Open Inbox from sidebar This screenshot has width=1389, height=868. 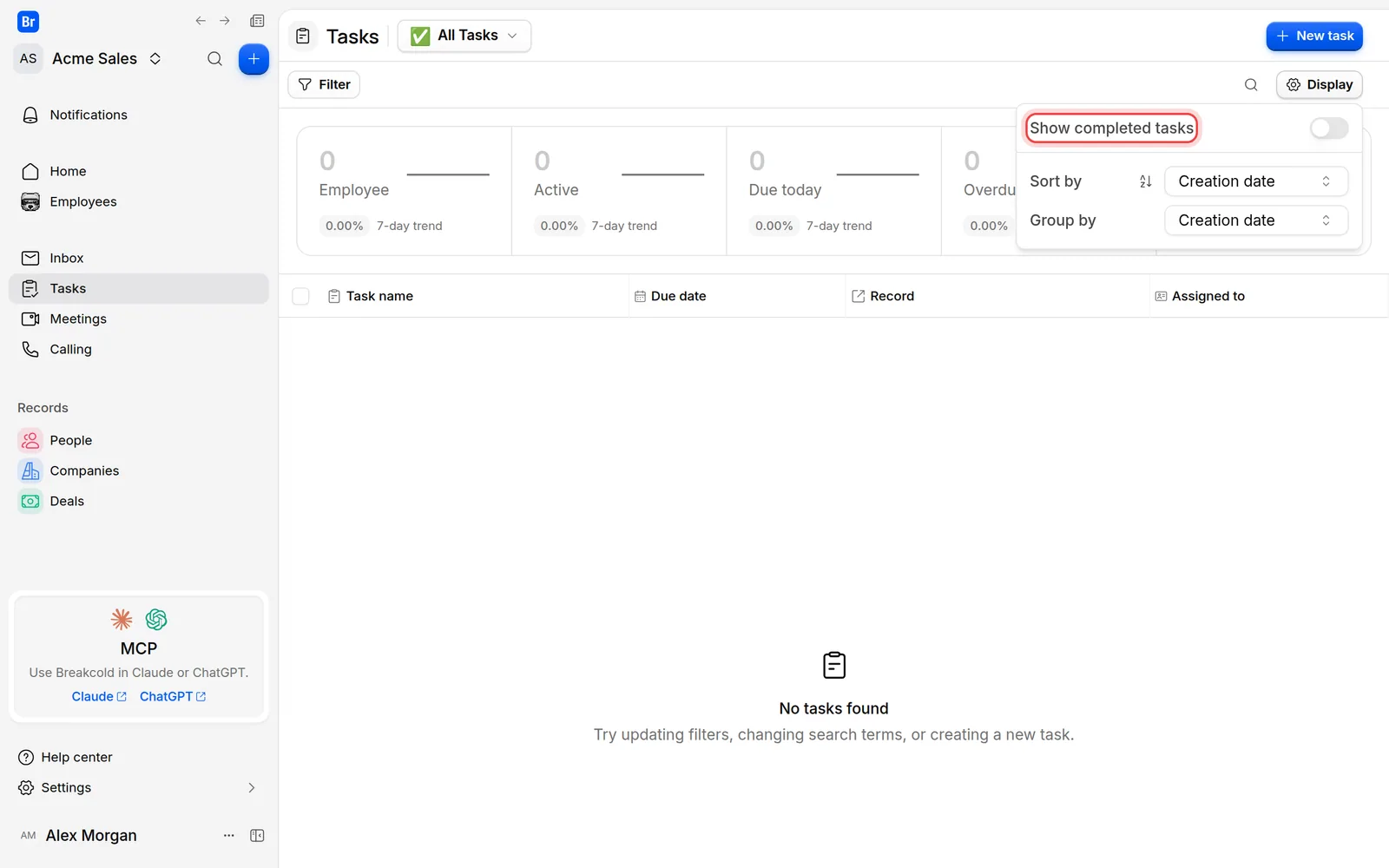point(139,258)
